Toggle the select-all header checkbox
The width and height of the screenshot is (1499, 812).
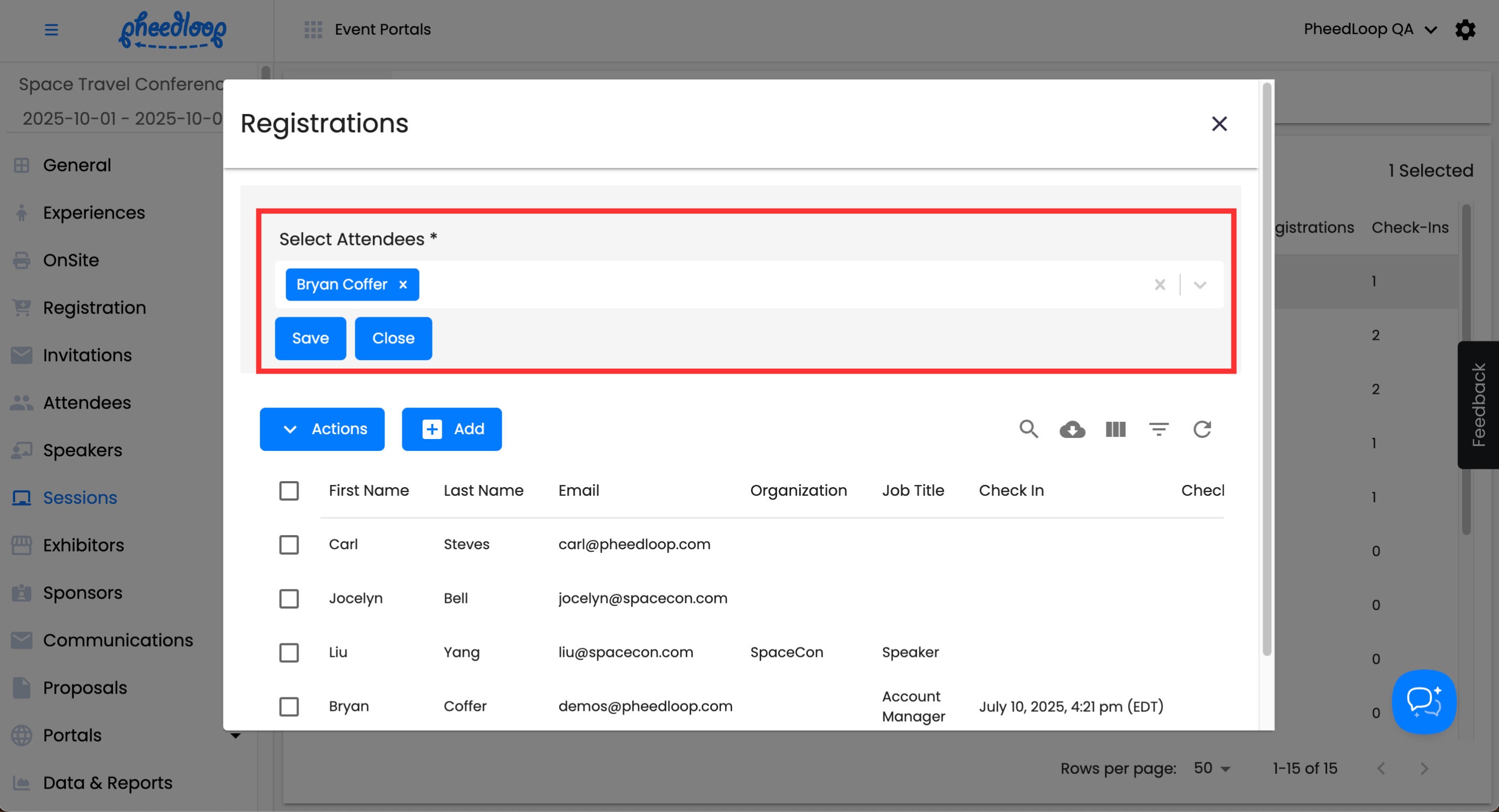click(x=289, y=490)
